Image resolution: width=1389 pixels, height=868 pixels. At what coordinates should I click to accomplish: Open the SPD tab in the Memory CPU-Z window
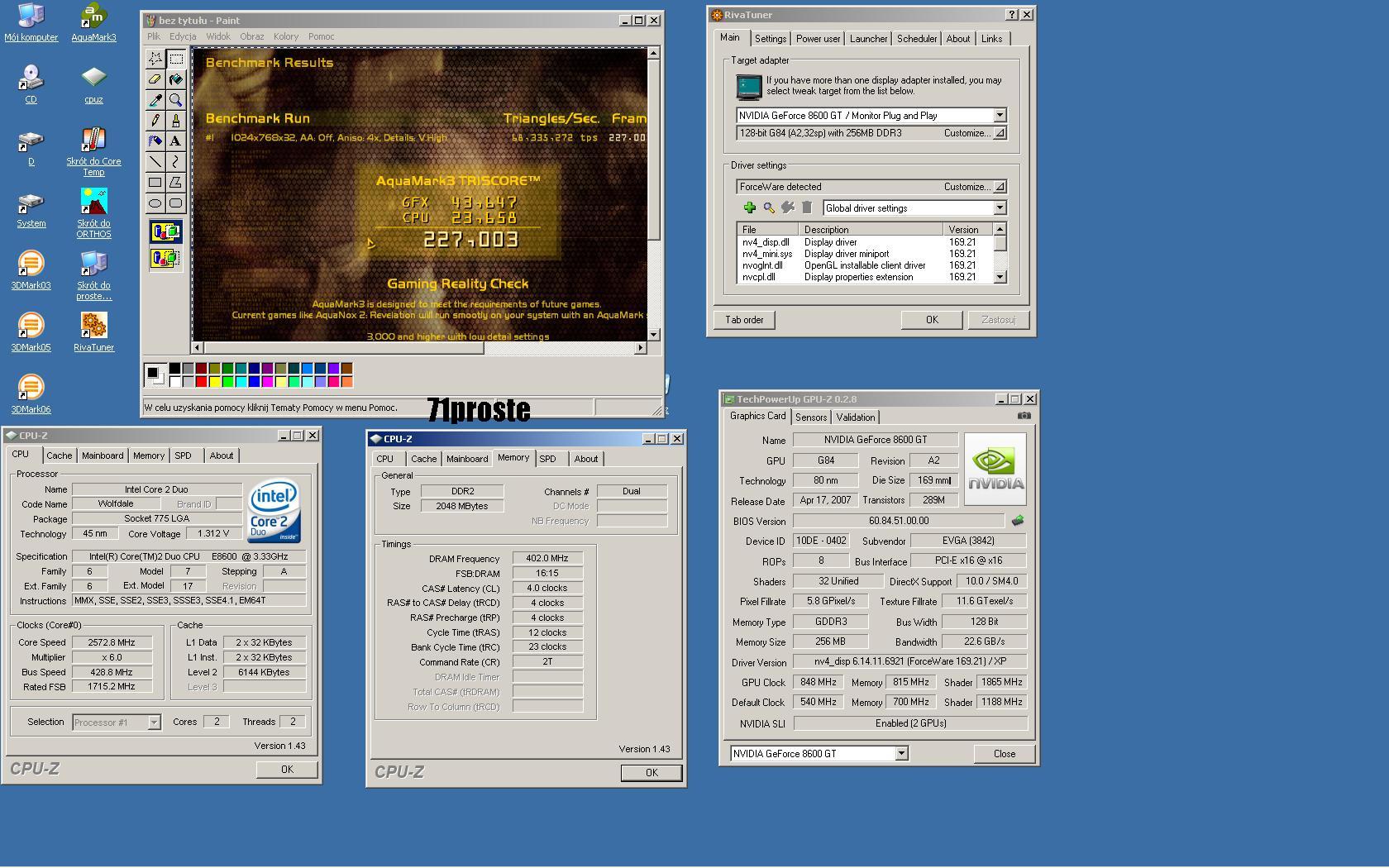tap(547, 459)
